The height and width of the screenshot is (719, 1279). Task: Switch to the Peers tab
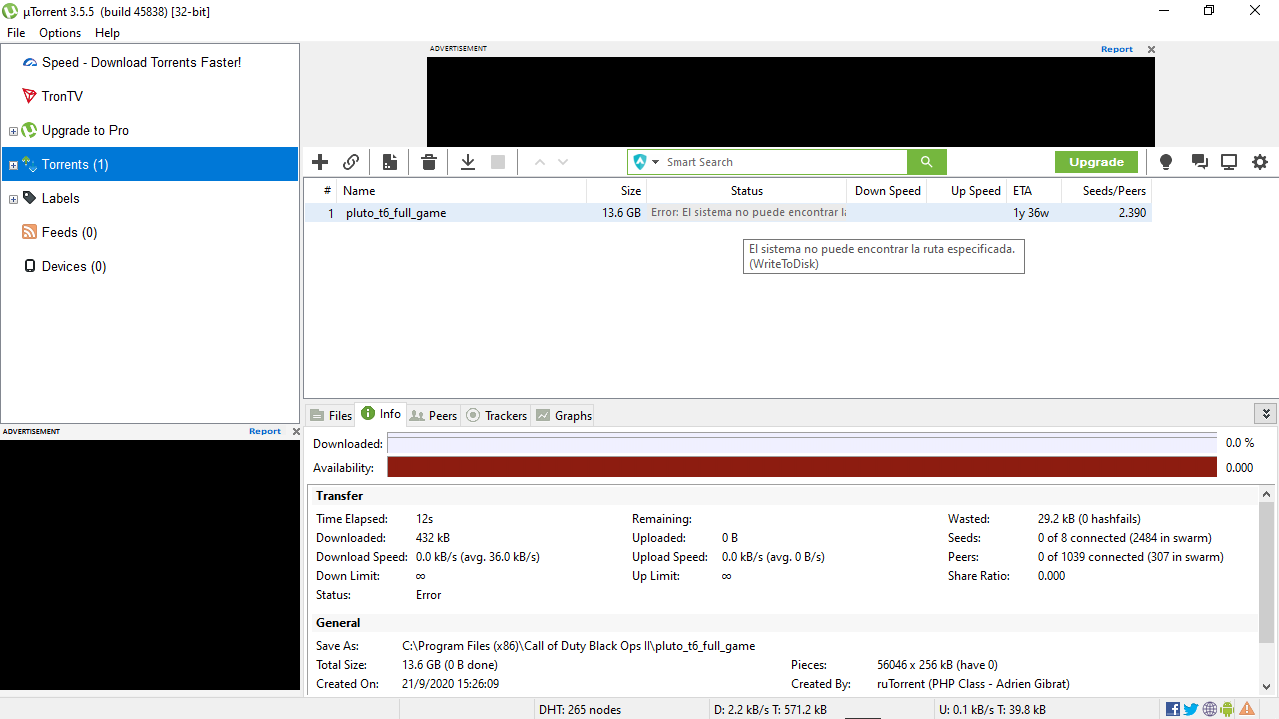tap(433, 415)
